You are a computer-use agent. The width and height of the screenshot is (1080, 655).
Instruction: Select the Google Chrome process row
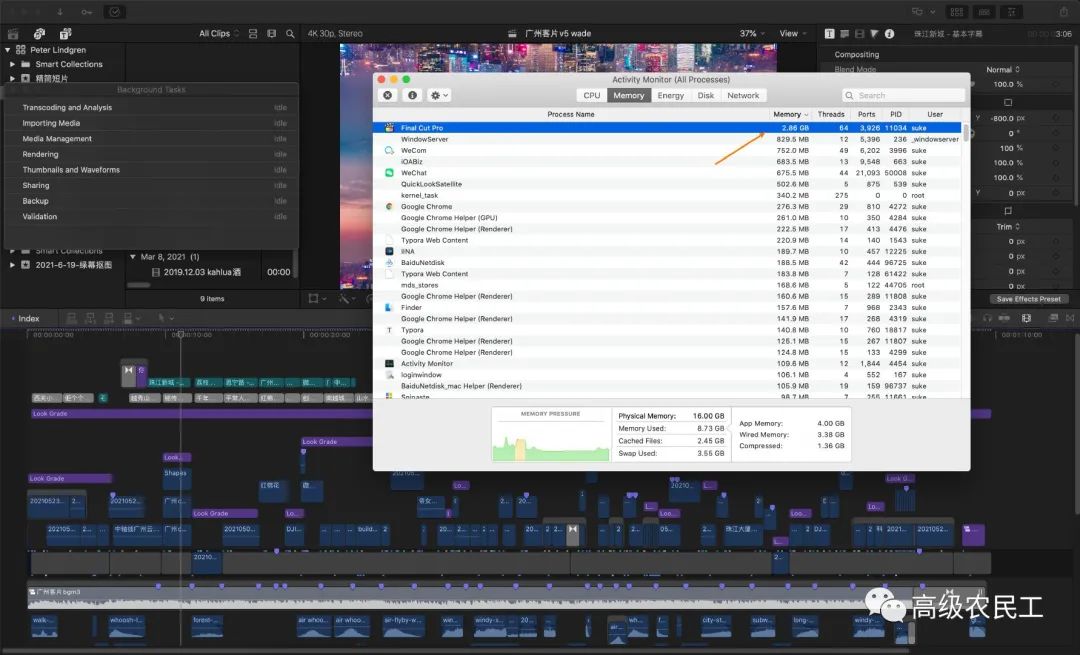[x=667, y=207]
